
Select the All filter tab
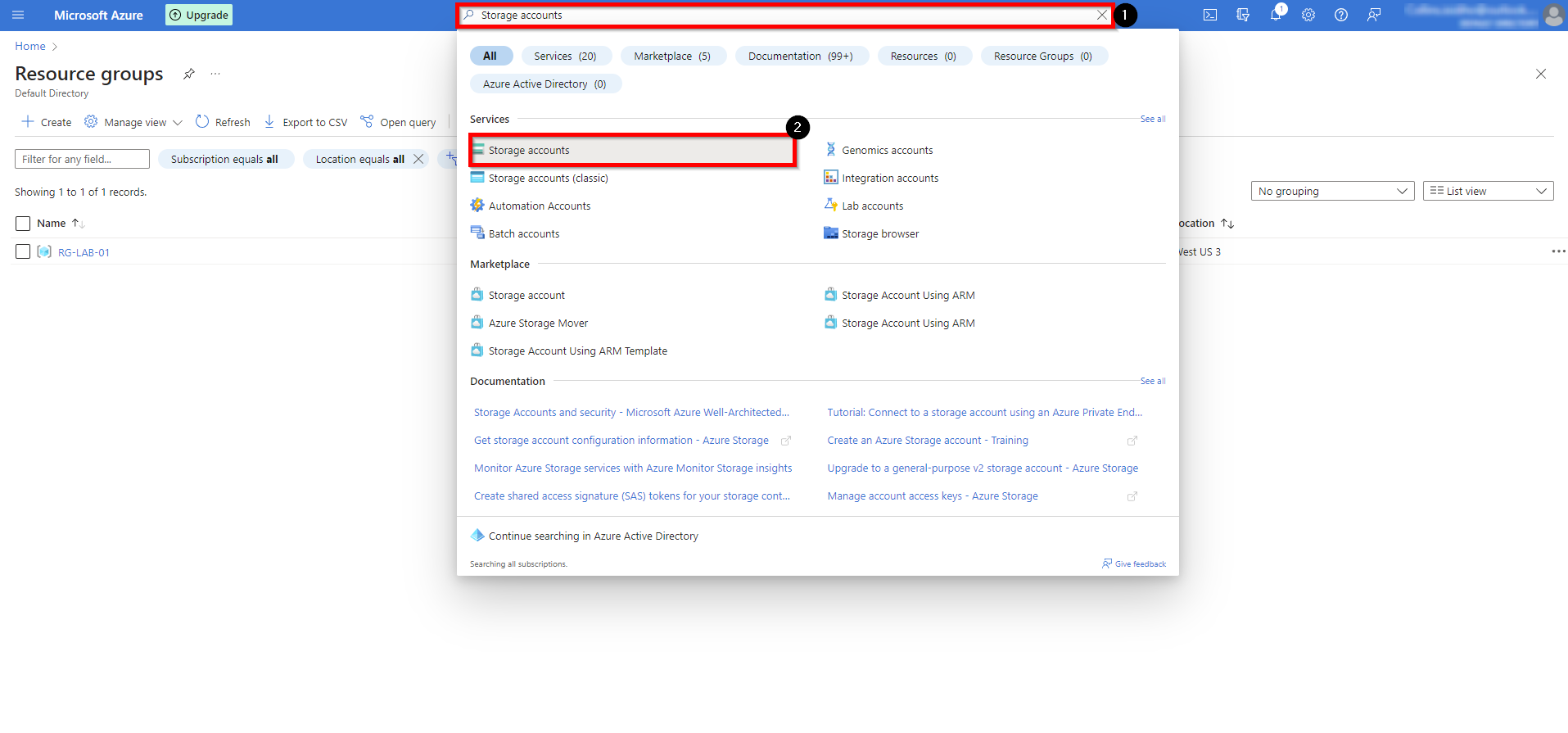click(x=490, y=56)
